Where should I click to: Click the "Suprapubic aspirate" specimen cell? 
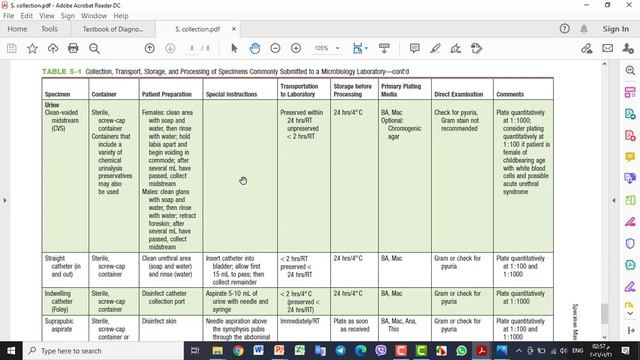pos(59,325)
